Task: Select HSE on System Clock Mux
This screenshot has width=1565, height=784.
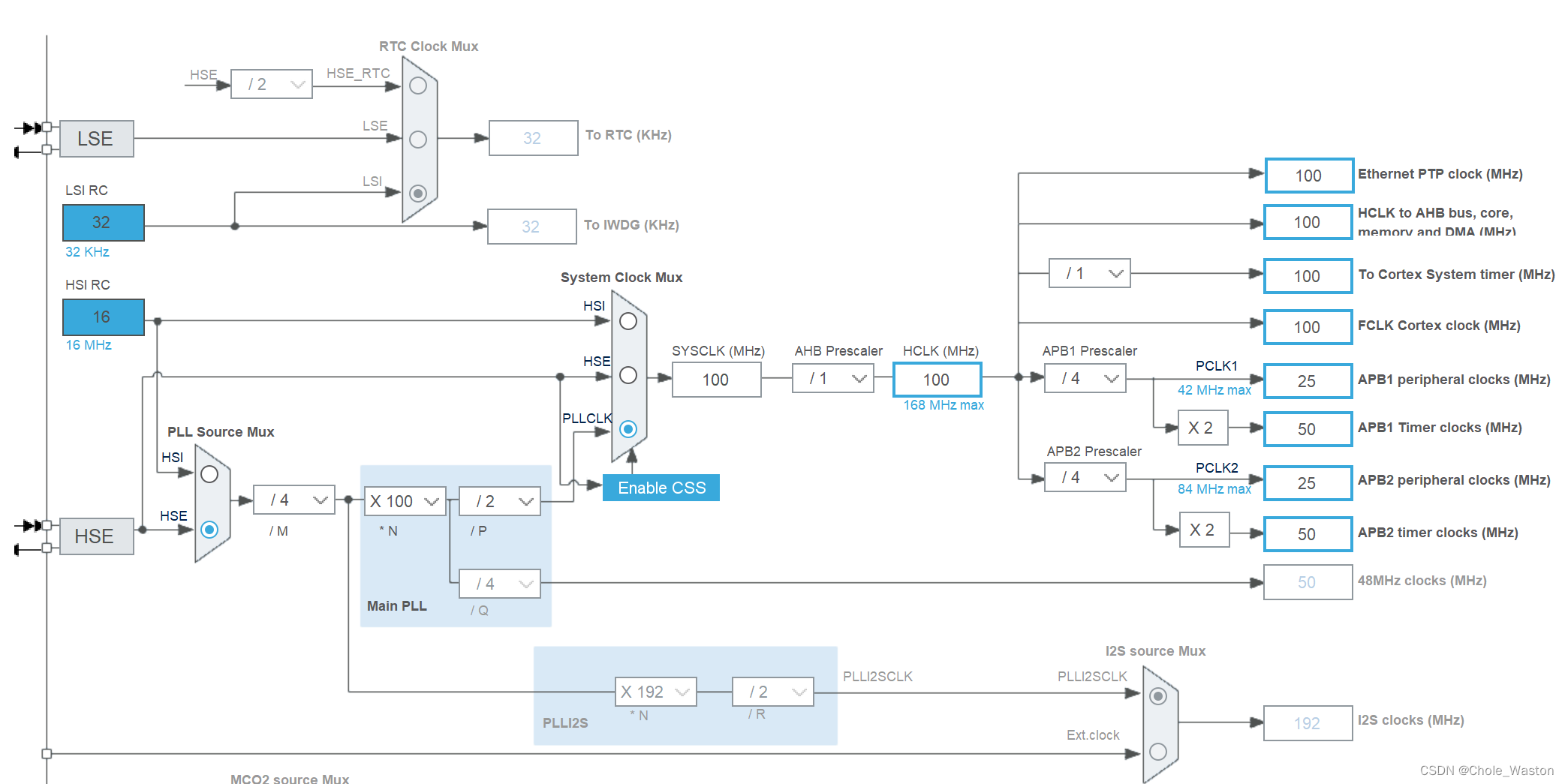Action: 628,375
